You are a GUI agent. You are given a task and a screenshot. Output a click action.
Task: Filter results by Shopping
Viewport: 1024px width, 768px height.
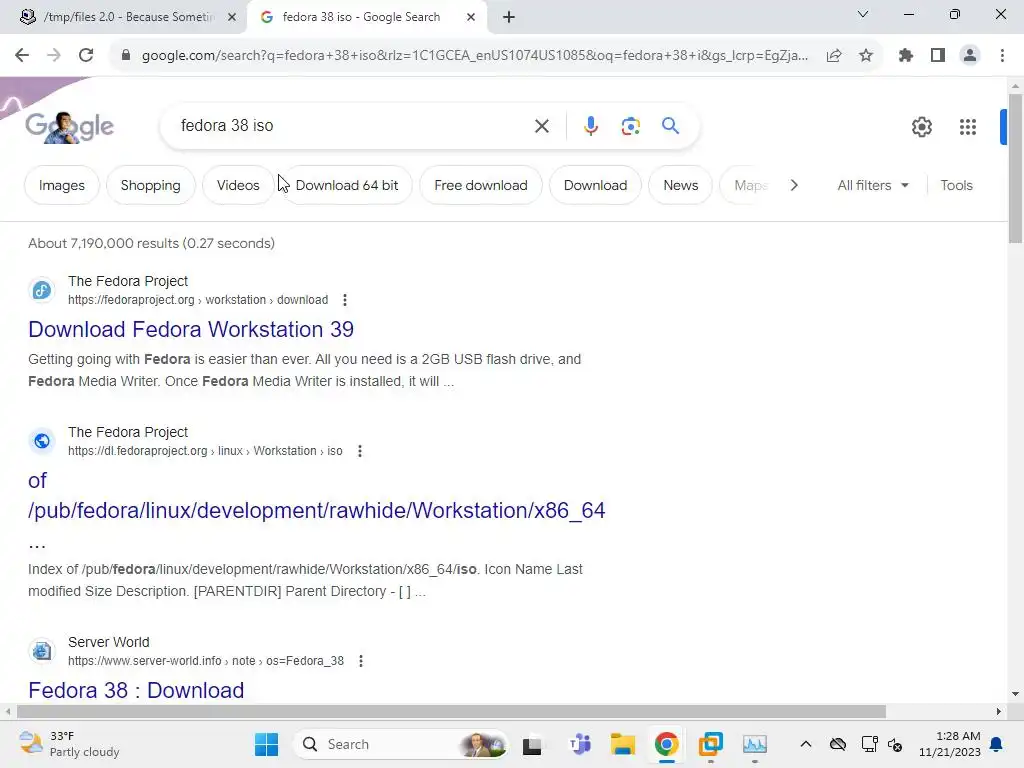point(150,185)
